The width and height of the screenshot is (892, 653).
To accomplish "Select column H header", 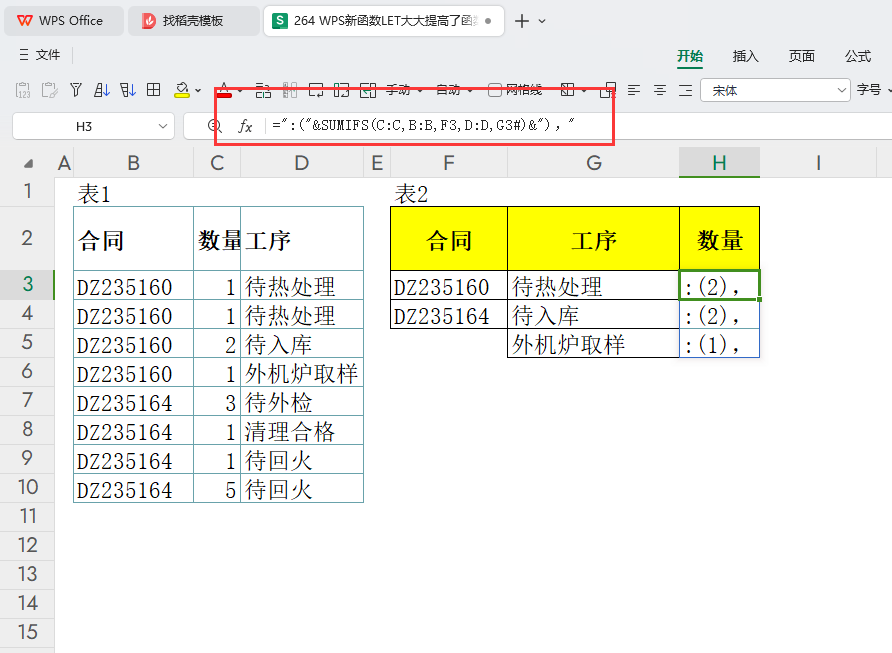I will pyautogui.click(x=719, y=163).
